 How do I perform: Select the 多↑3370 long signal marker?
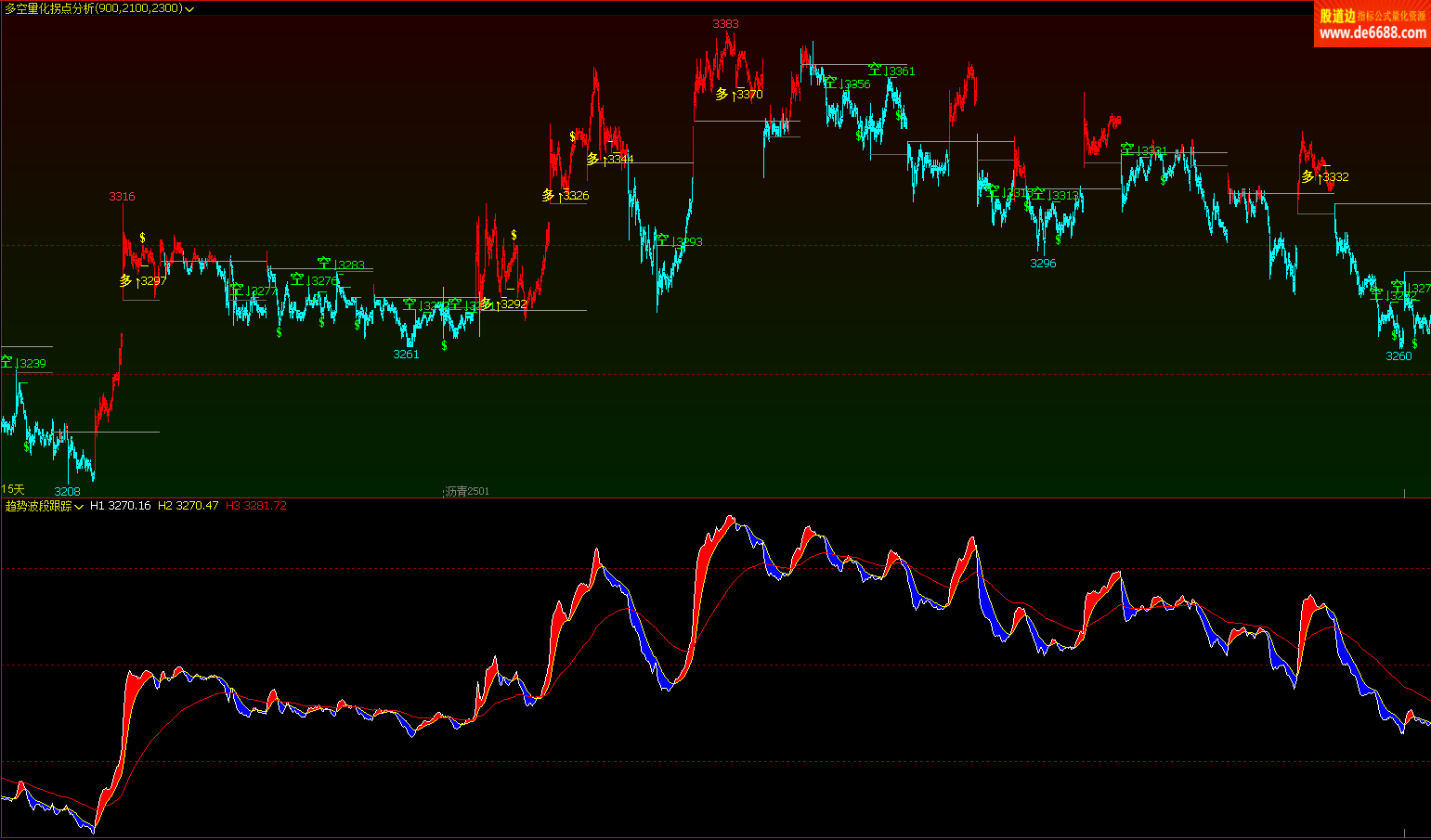coord(739,94)
